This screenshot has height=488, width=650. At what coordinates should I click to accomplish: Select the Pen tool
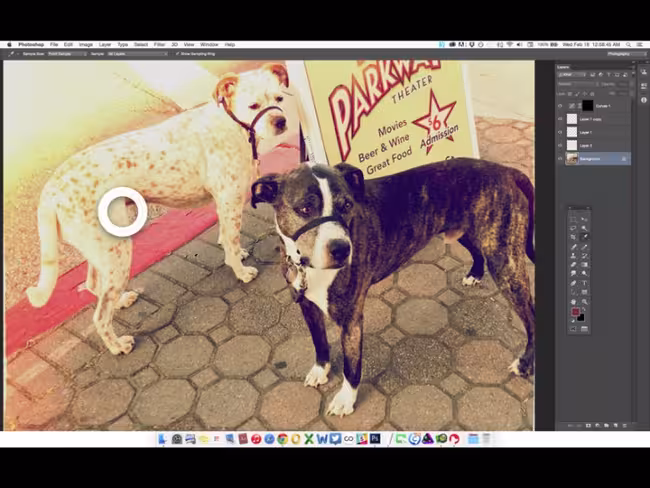click(x=573, y=283)
